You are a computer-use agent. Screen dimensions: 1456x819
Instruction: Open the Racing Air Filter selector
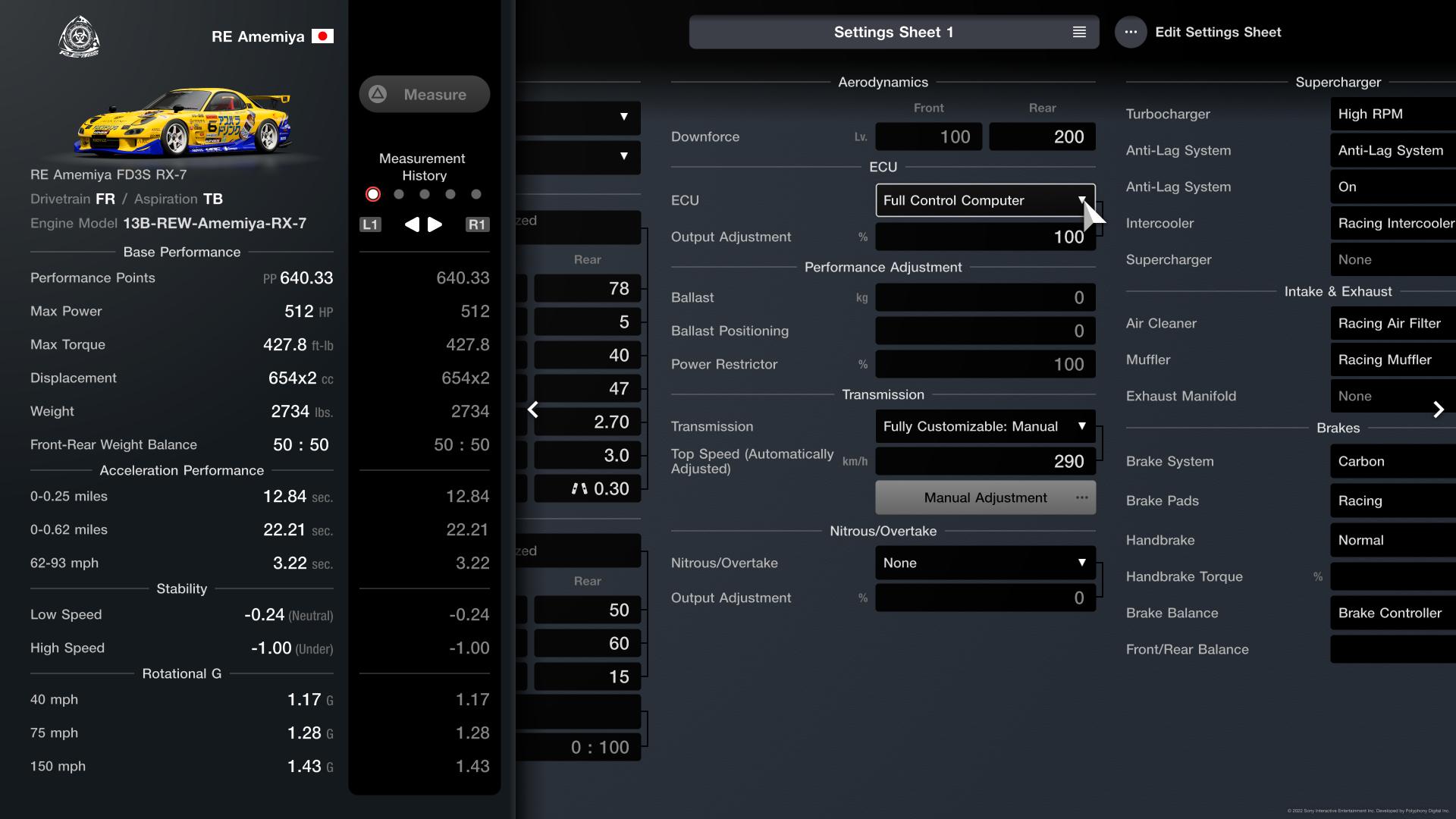tap(1393, 323)
